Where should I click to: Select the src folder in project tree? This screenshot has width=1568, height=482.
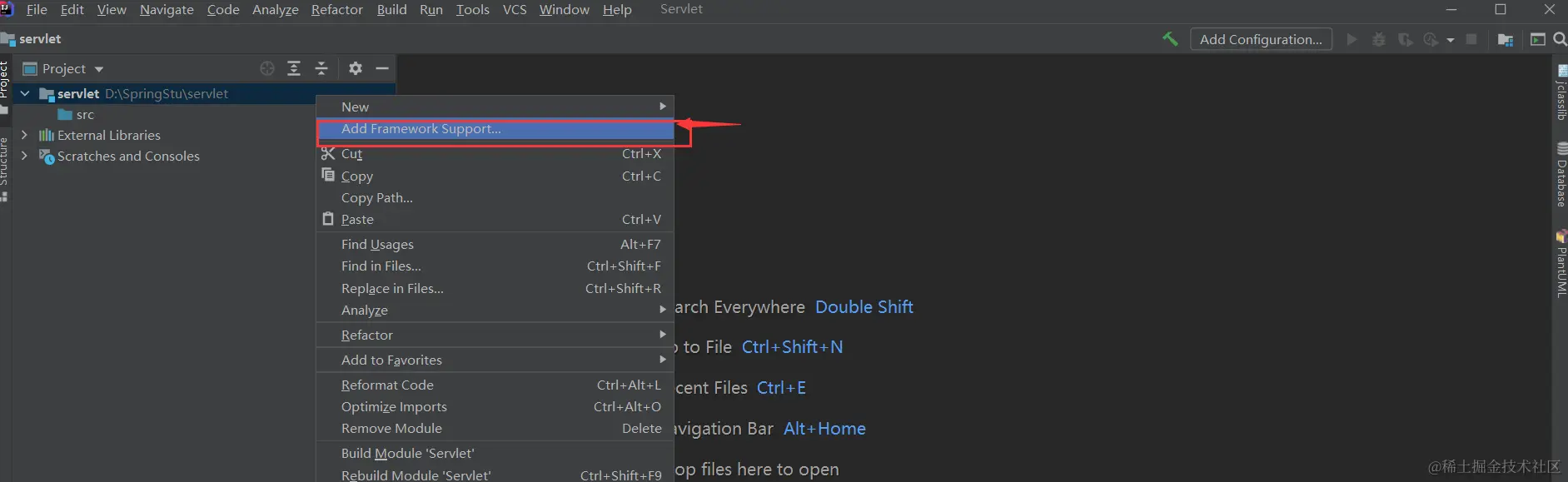tap(85, 114)
